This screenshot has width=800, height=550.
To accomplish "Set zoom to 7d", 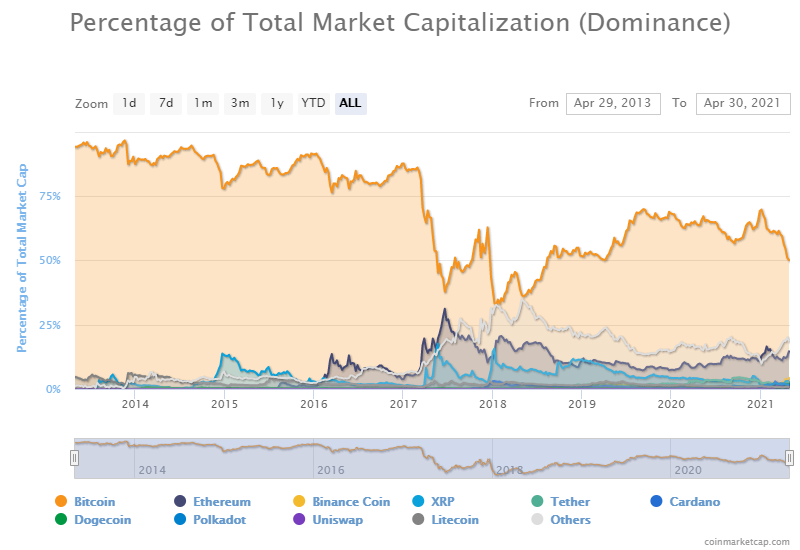I will 166,103.
